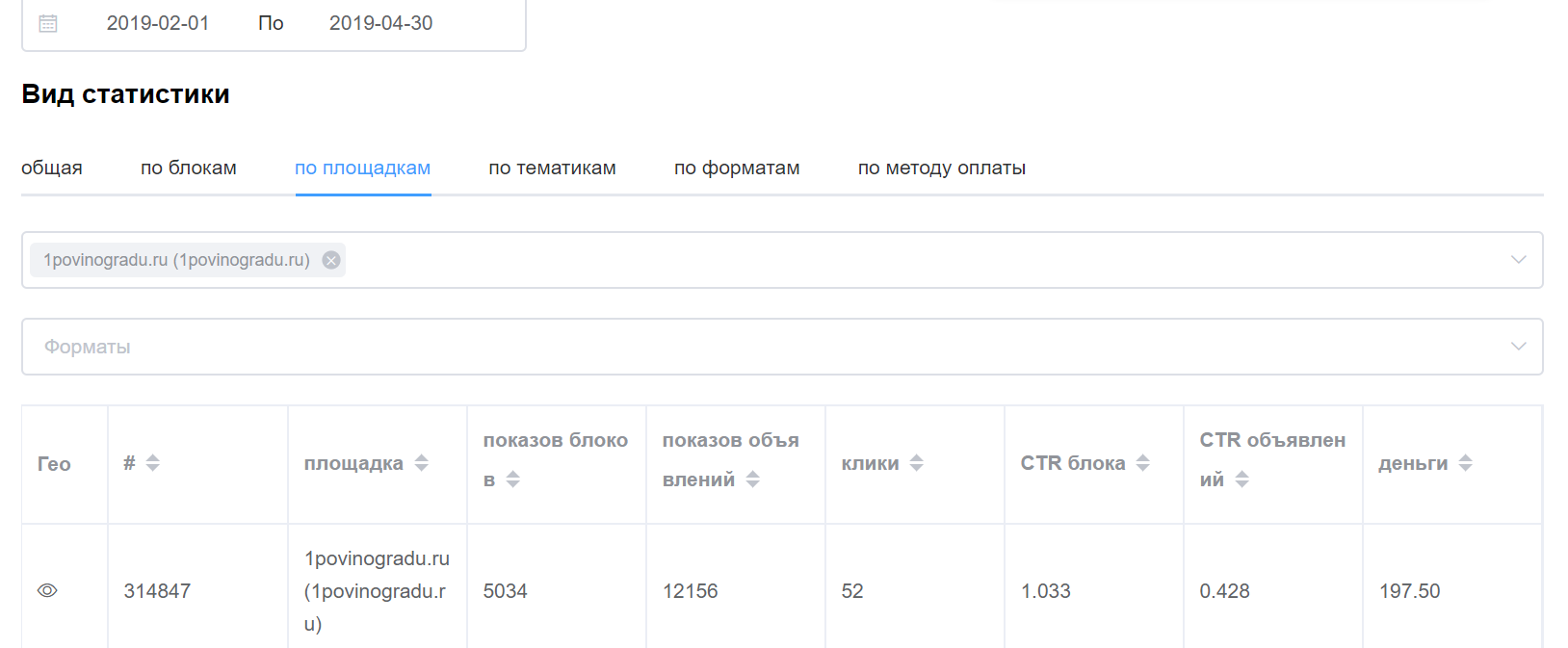Select the по тематикам tab
The width and height of the screenshot is (1568, 648).
coord(552,168)
